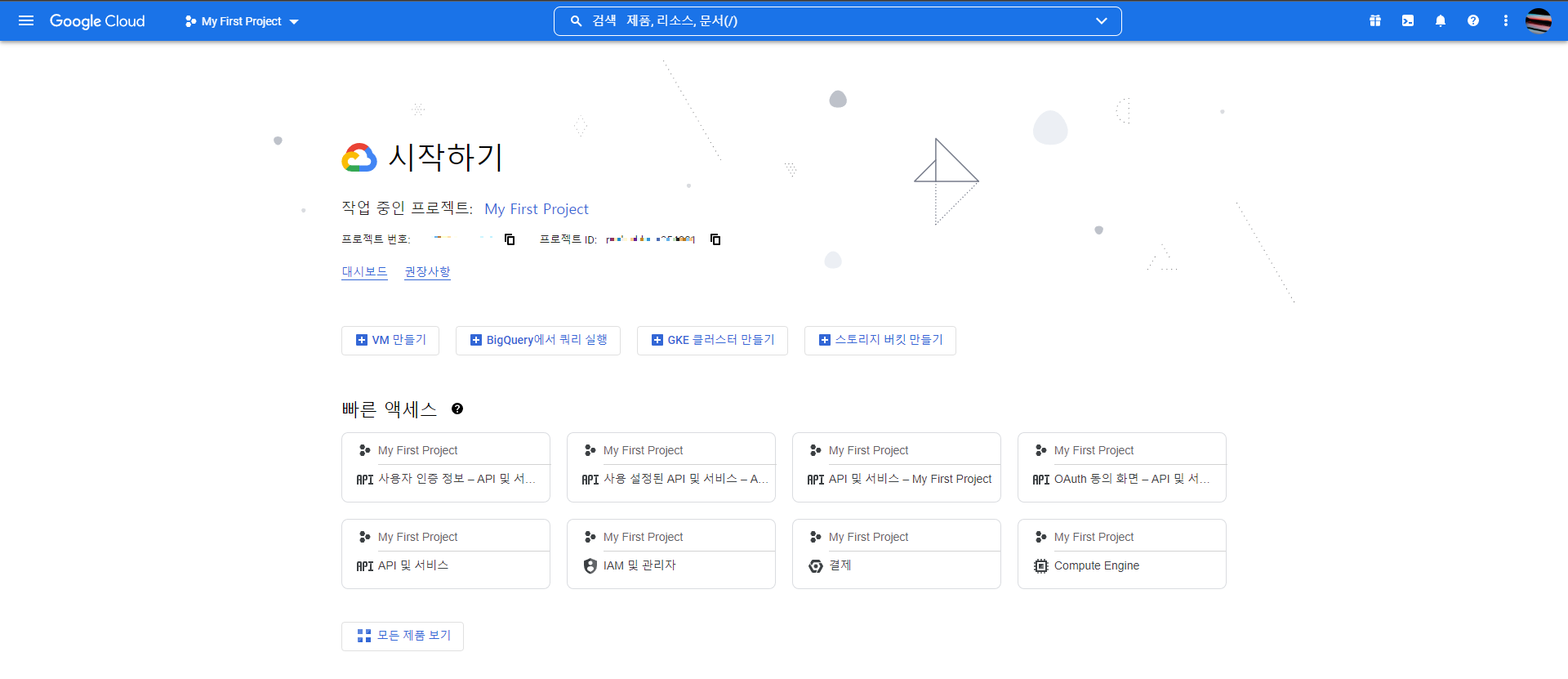Open the account profile avatar
The width and height of the screenshot is (1568, 679).
coord(1539,21)
